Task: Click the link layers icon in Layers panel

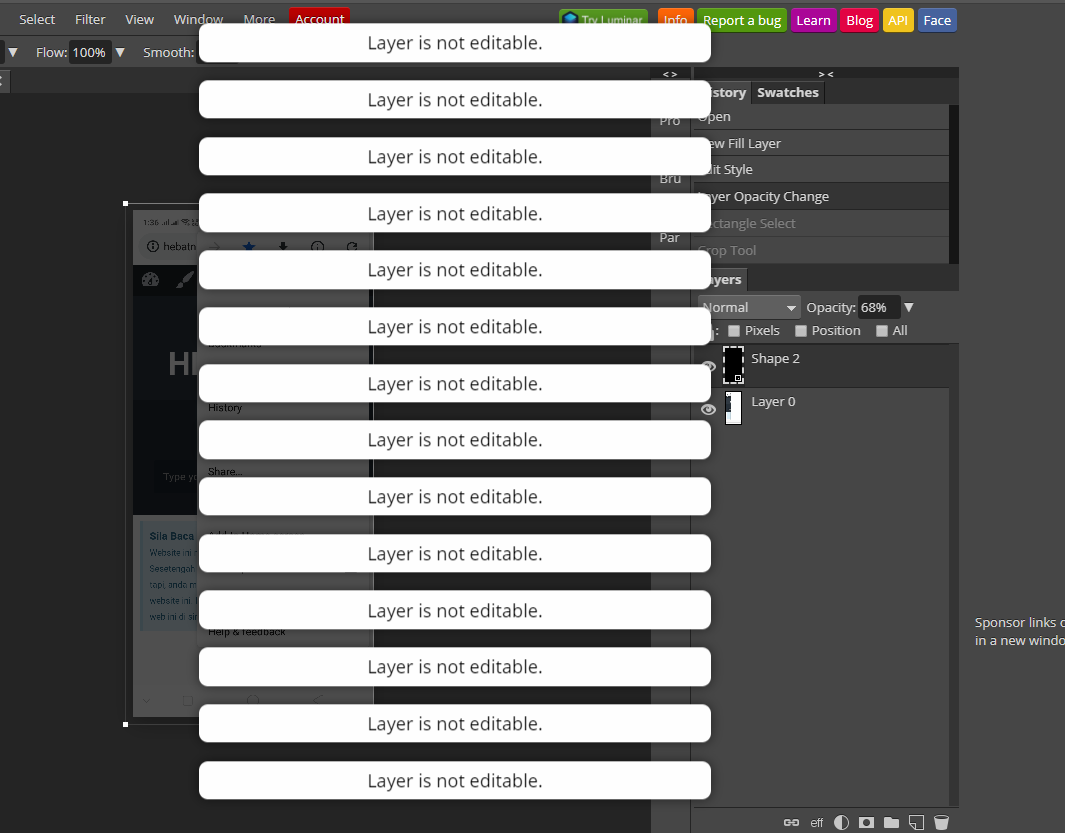Action: coord(790,822)
